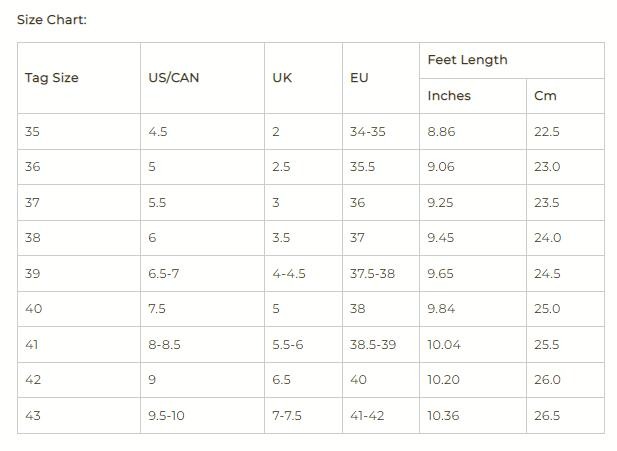Click the US/CAN 6.5-7 cell

163,274
